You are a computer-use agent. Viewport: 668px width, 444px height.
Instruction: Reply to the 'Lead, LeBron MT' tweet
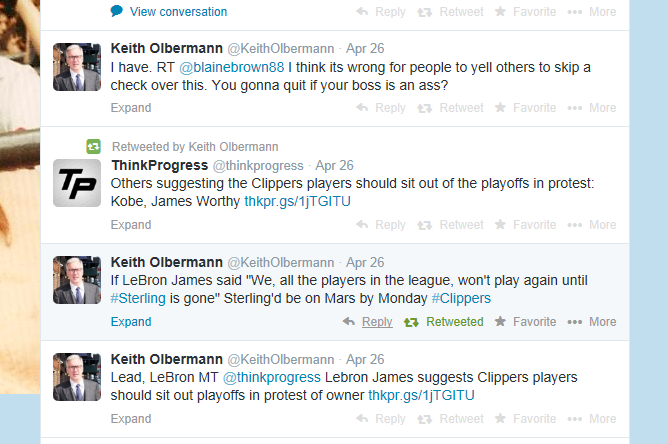coord(381,419)
